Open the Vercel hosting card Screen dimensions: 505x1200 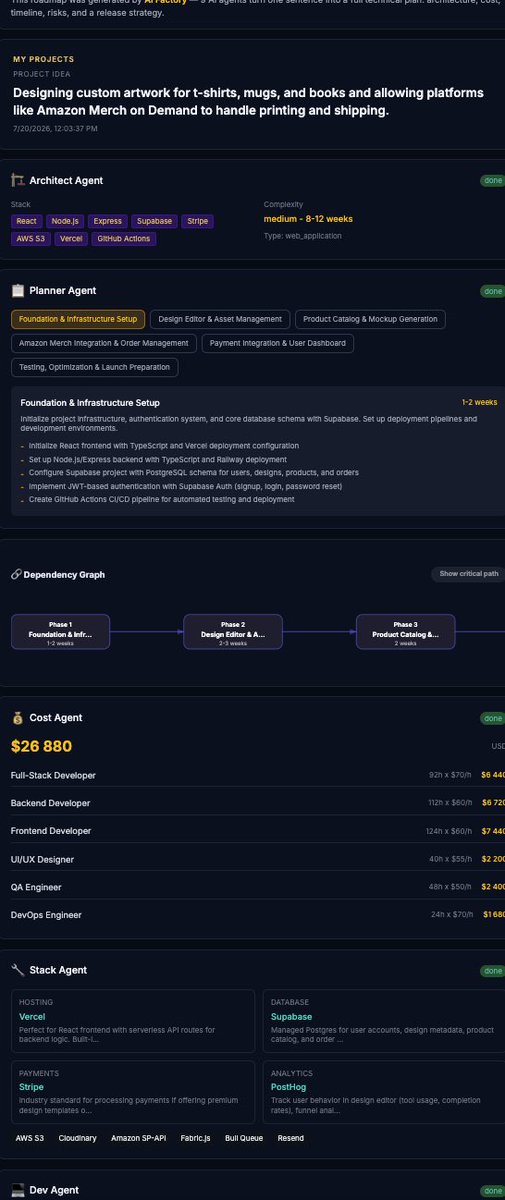(x=133, y=1020)
